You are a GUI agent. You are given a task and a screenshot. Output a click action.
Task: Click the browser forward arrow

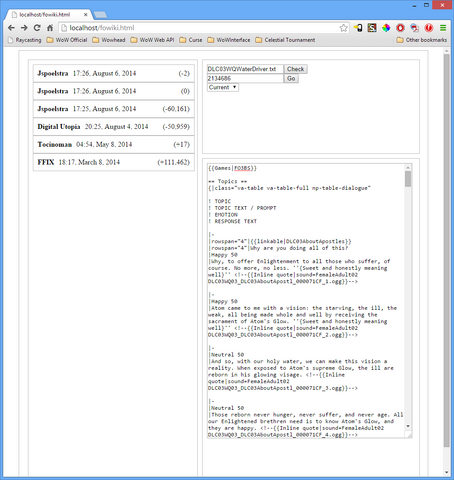pos(24,28)
